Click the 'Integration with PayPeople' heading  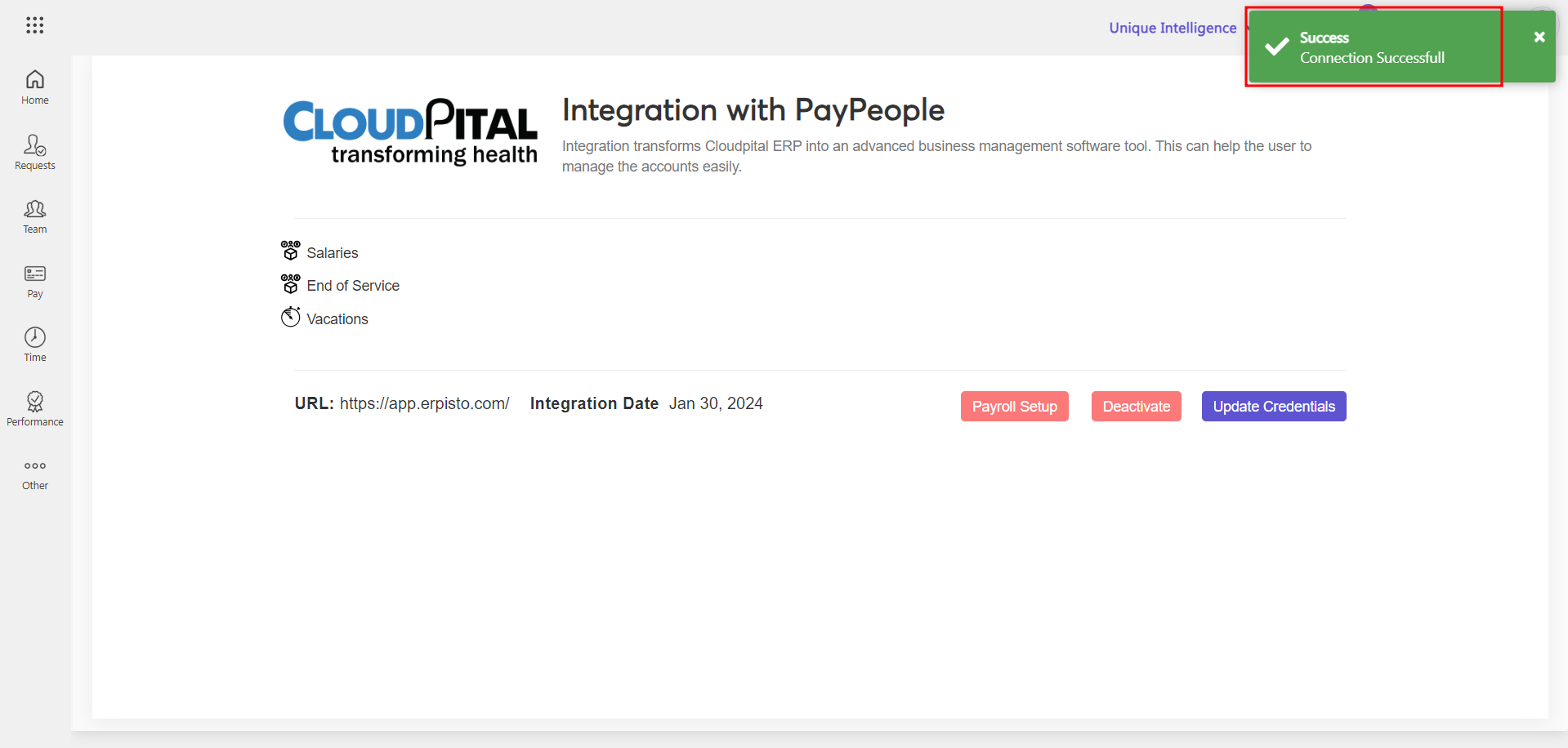tap(753, 110)
